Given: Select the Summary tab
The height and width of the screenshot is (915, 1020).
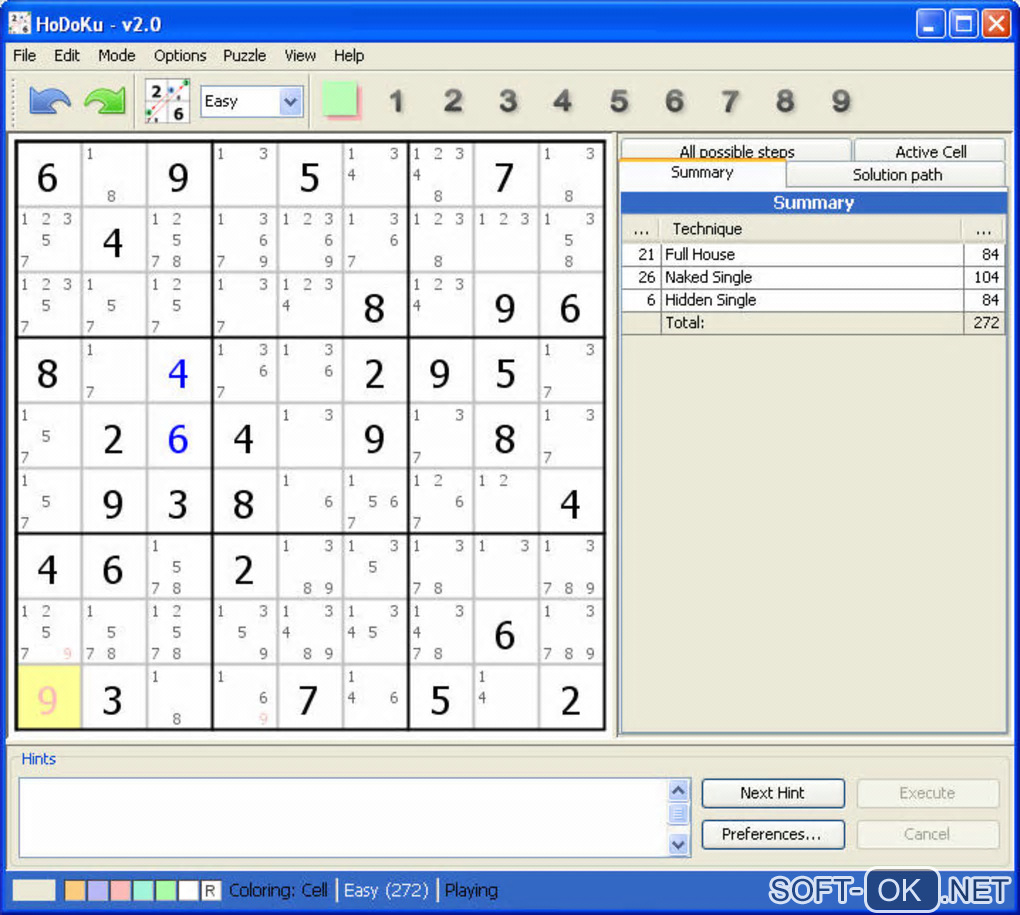Looking at the screenshot, I should [x=702, y=172].
